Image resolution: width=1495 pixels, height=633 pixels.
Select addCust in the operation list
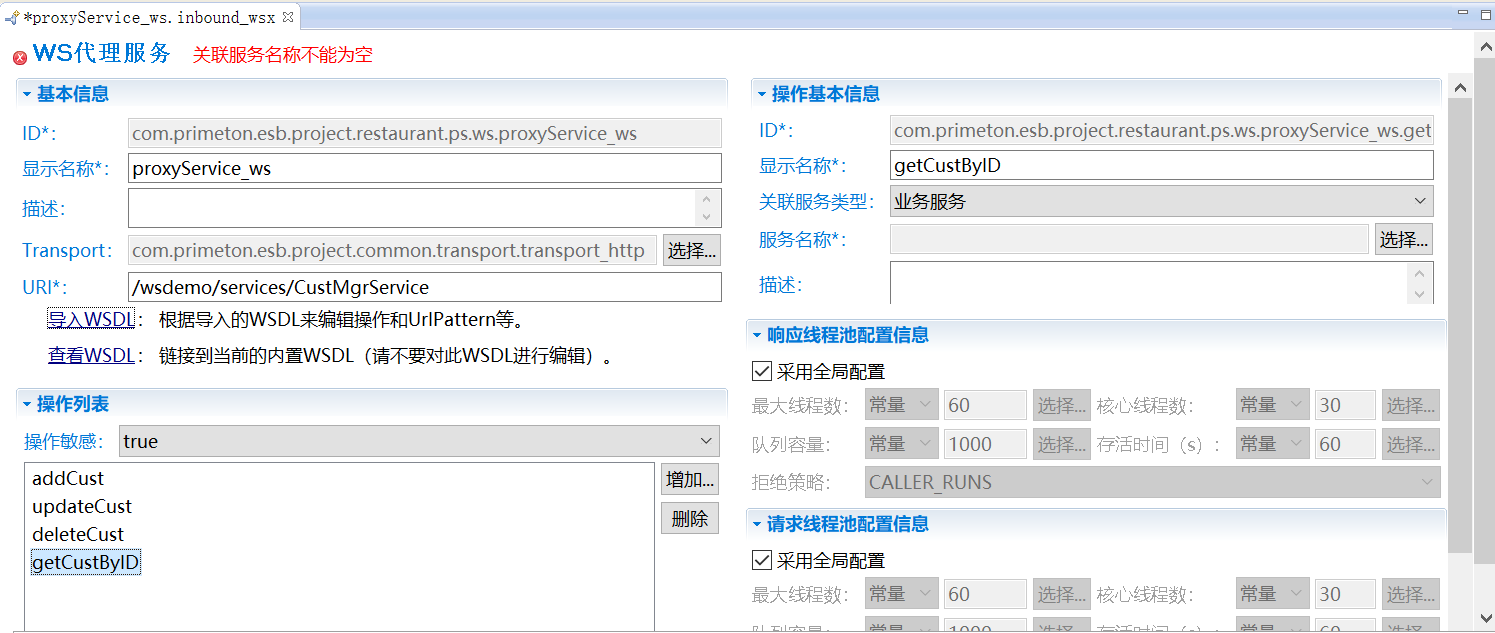coord(68,479)
